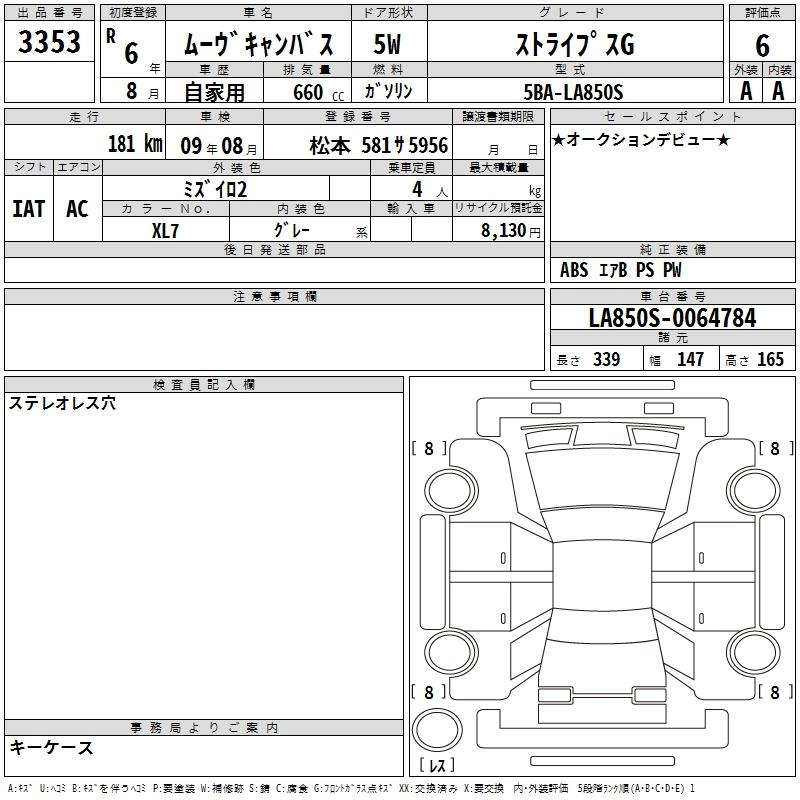Select the lot number 3353 field
This screenshot has height=800, width=800.
point(50,44)
